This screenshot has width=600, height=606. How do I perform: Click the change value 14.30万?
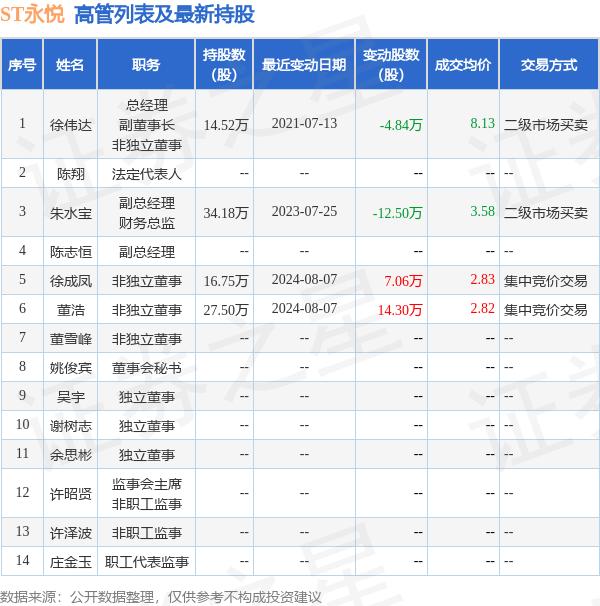399,310
